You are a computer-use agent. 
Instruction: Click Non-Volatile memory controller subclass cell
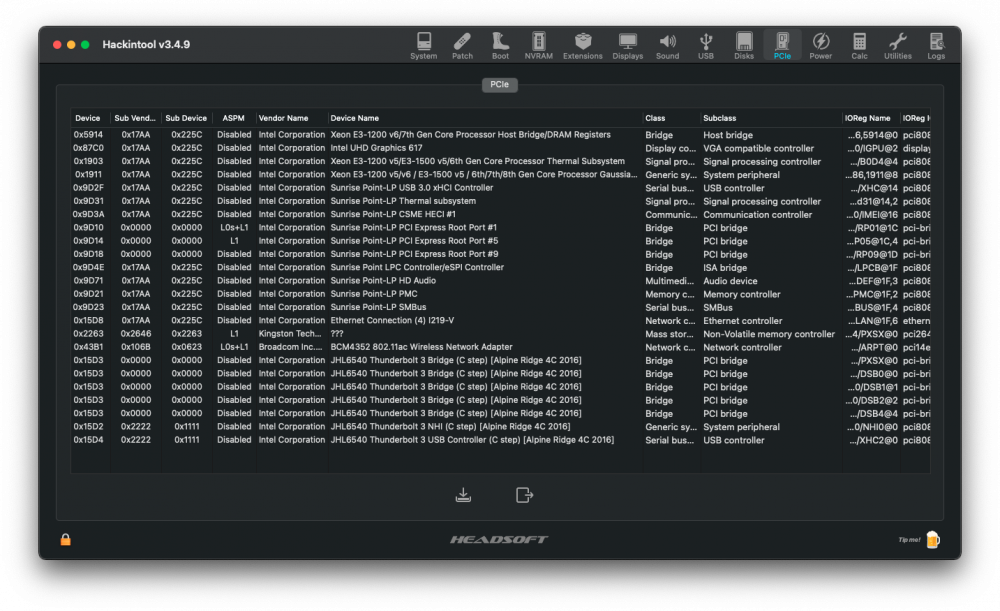click(x=768, y=334)
